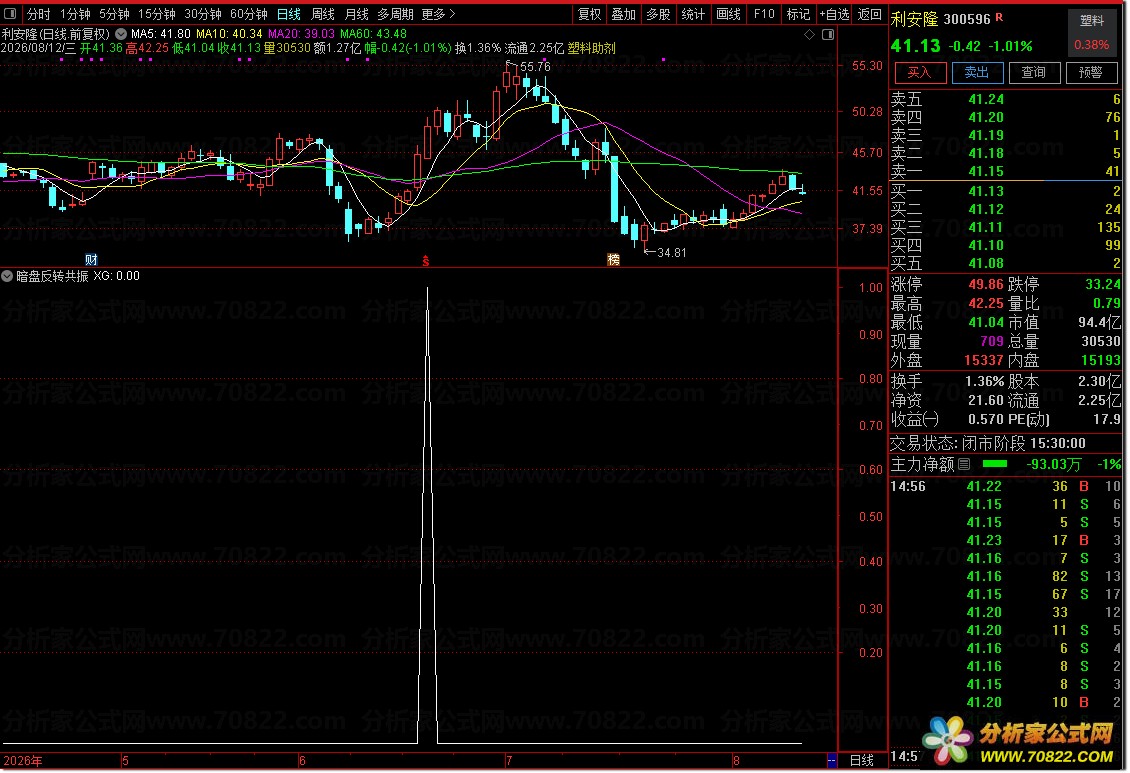This screenshot has width=1130, height=773.
Task: Click the 跌停 33.24 value
Action: tap(1103, 285)
